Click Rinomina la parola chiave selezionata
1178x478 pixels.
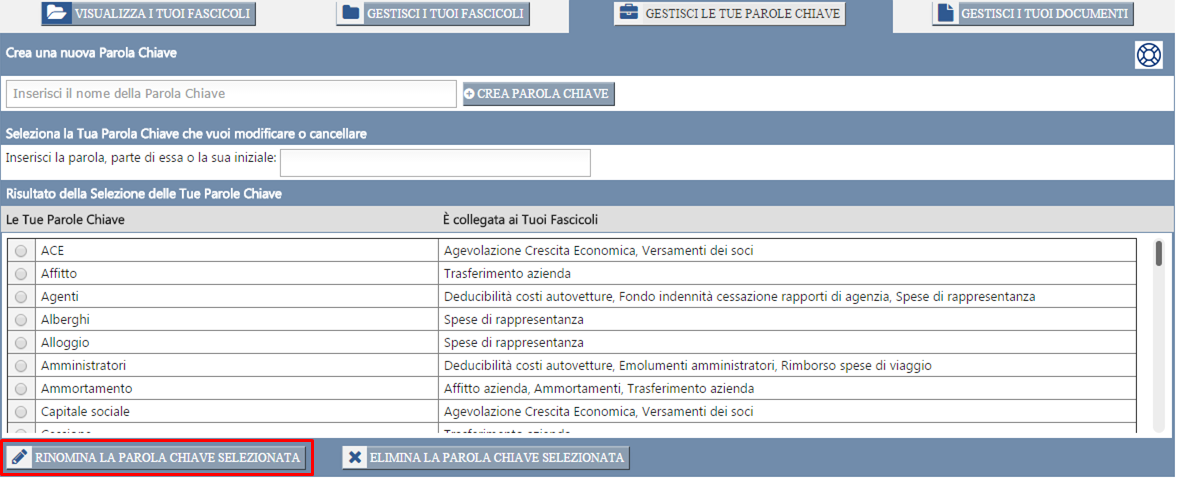coord(156,458)
